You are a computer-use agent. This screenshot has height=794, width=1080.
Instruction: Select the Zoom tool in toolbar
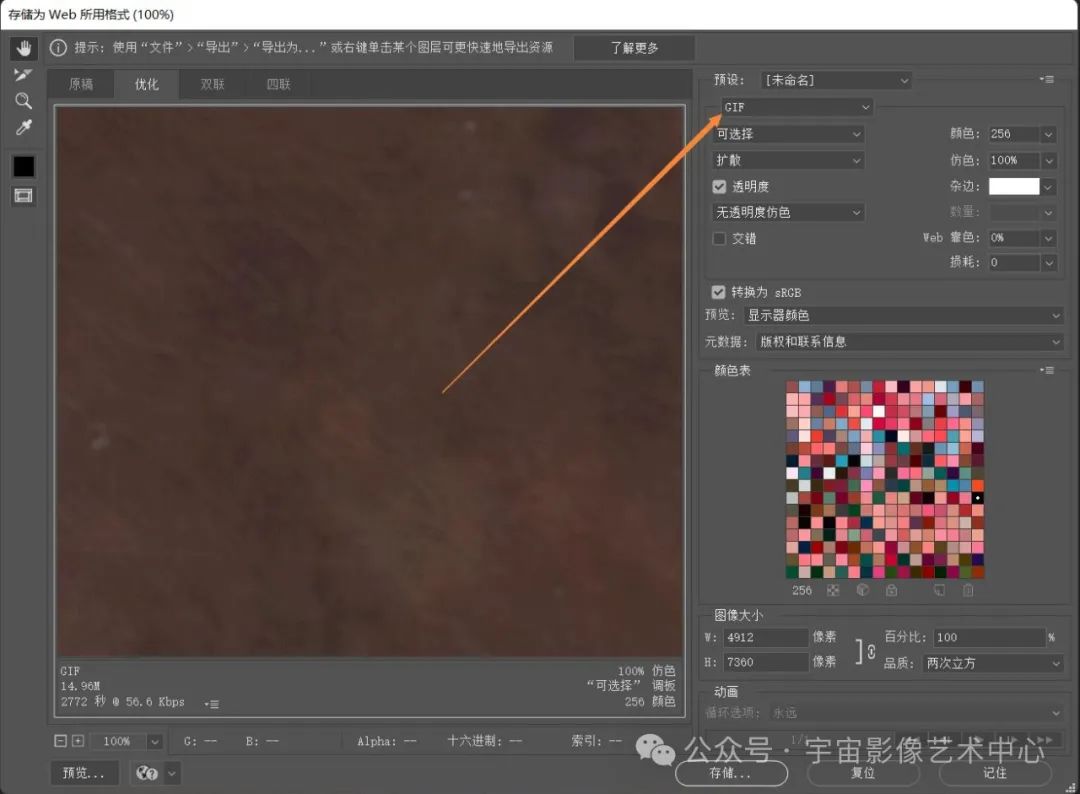(23, 101)
